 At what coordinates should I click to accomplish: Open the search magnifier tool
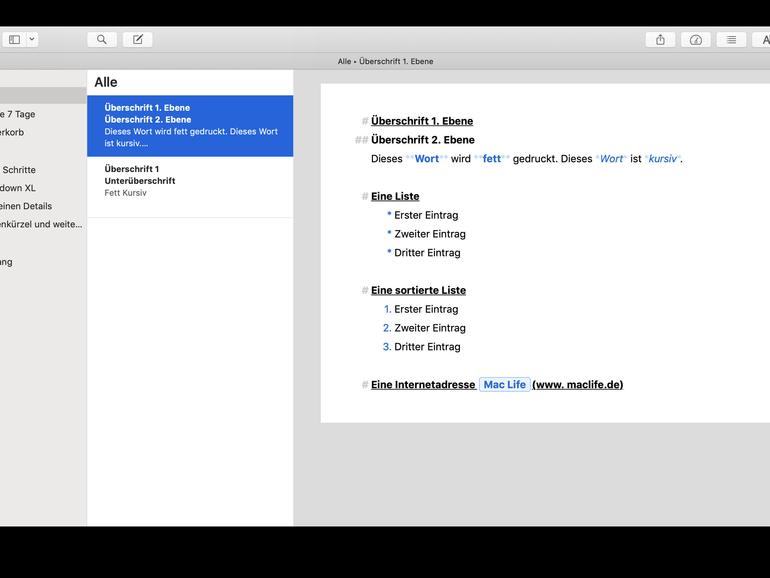[102, 40]
